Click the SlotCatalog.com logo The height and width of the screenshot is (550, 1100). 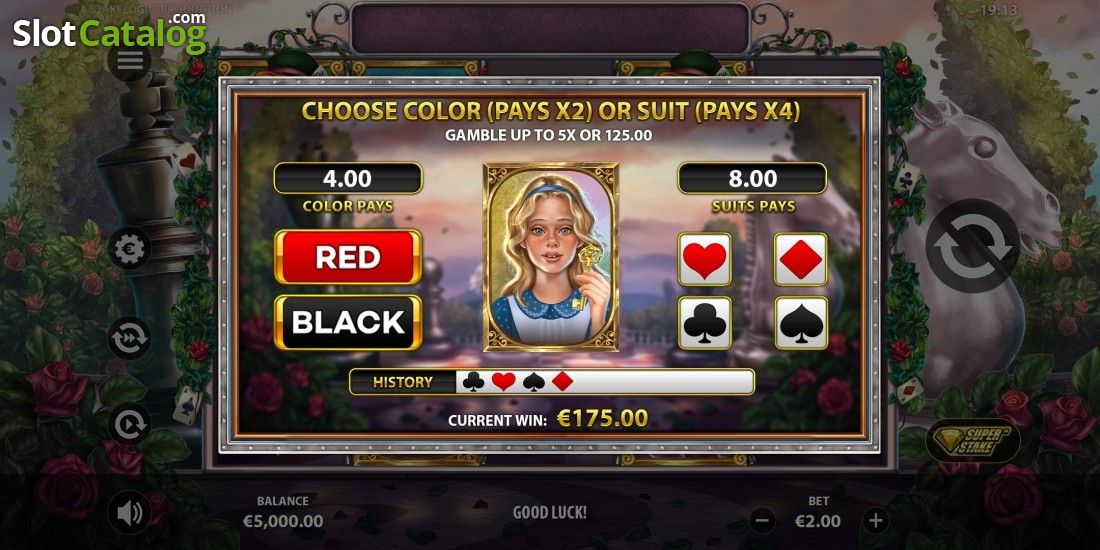[x=110, y=32]
